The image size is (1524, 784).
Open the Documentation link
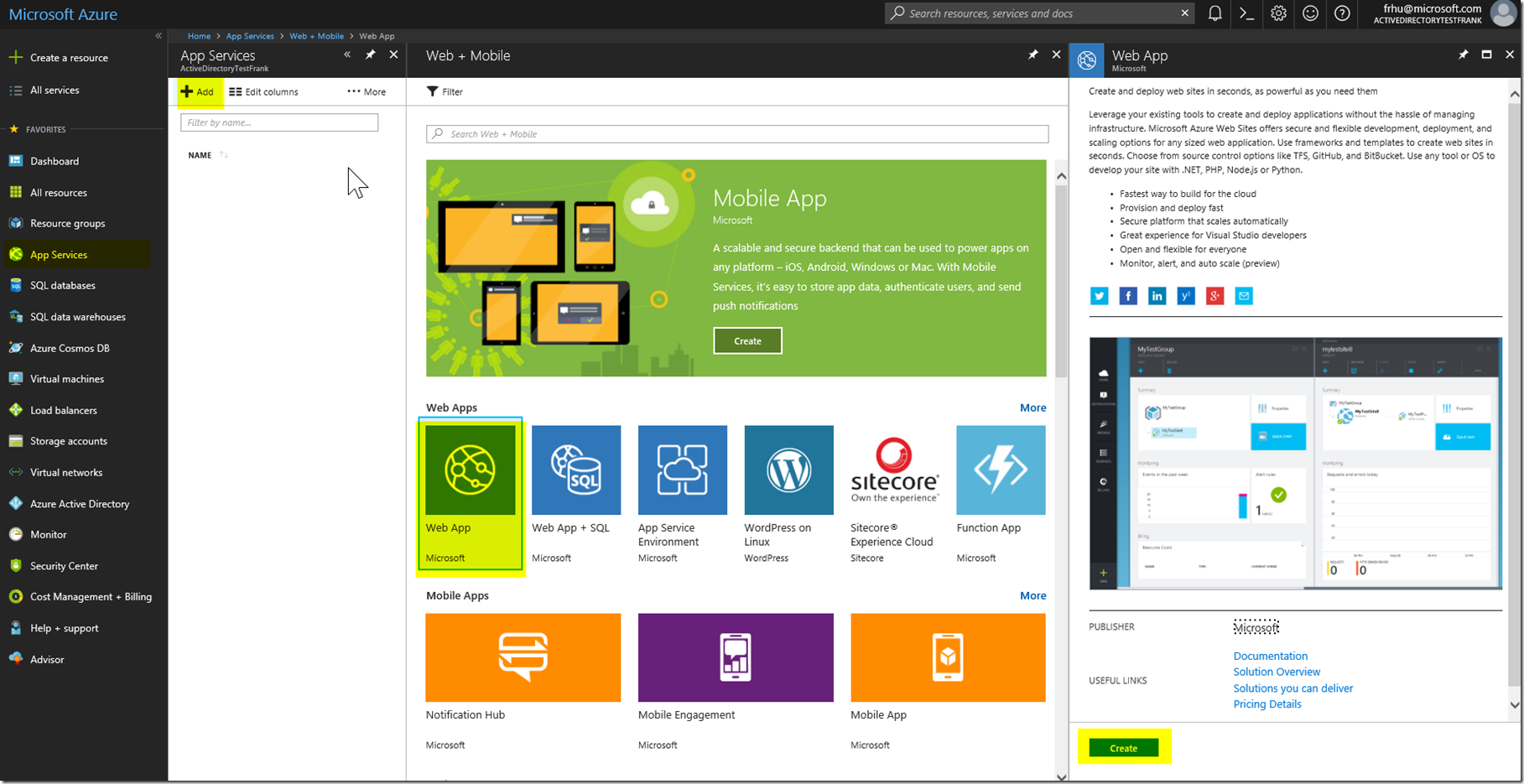(1270, 656)
